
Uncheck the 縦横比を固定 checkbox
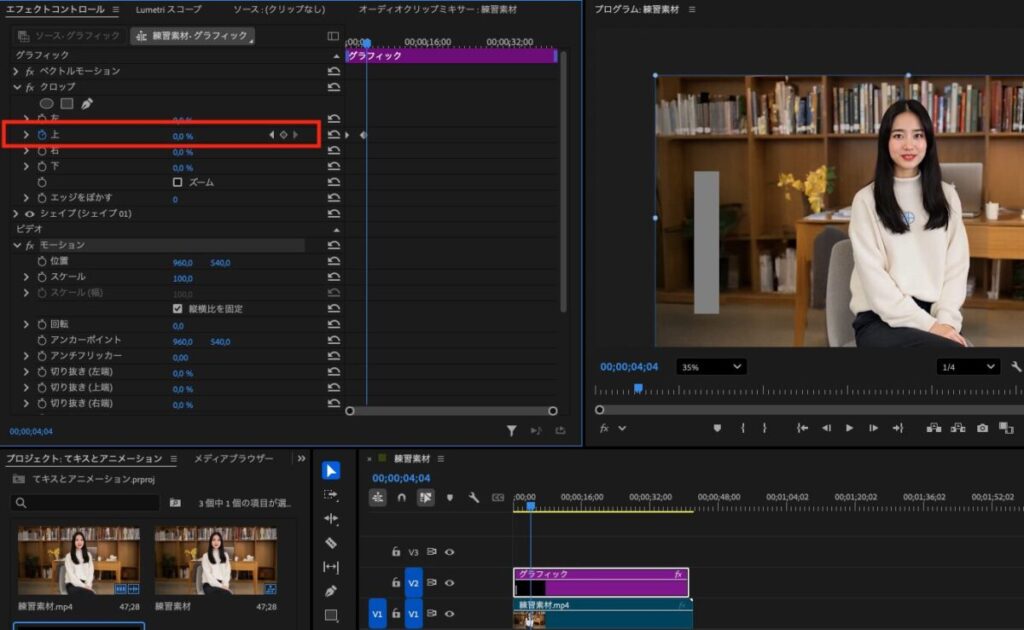point(178,309)
